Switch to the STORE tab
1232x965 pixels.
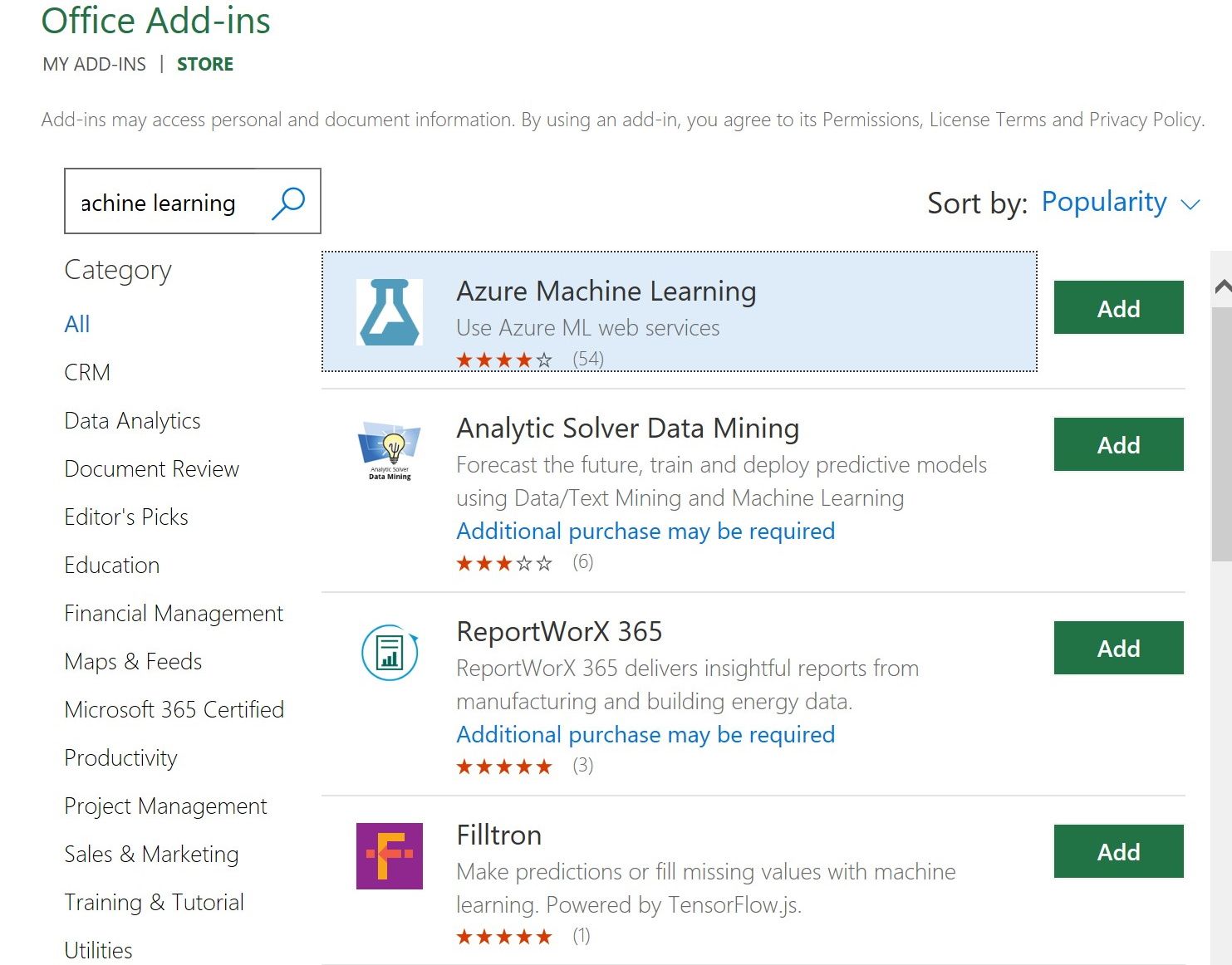click(x=204, y=63)
